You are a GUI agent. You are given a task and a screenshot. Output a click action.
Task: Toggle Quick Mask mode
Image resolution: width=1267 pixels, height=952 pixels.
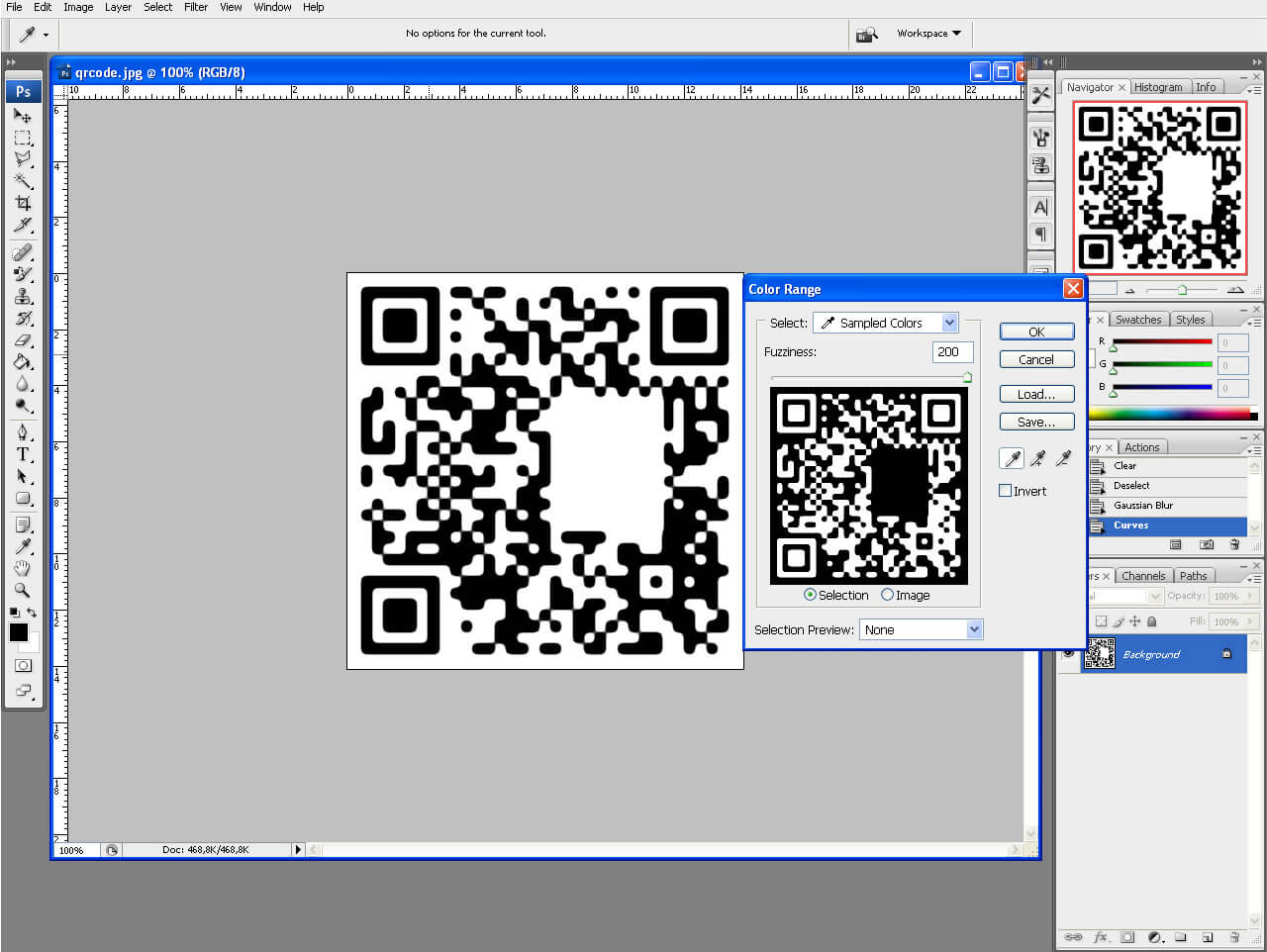tap(23, 665)
